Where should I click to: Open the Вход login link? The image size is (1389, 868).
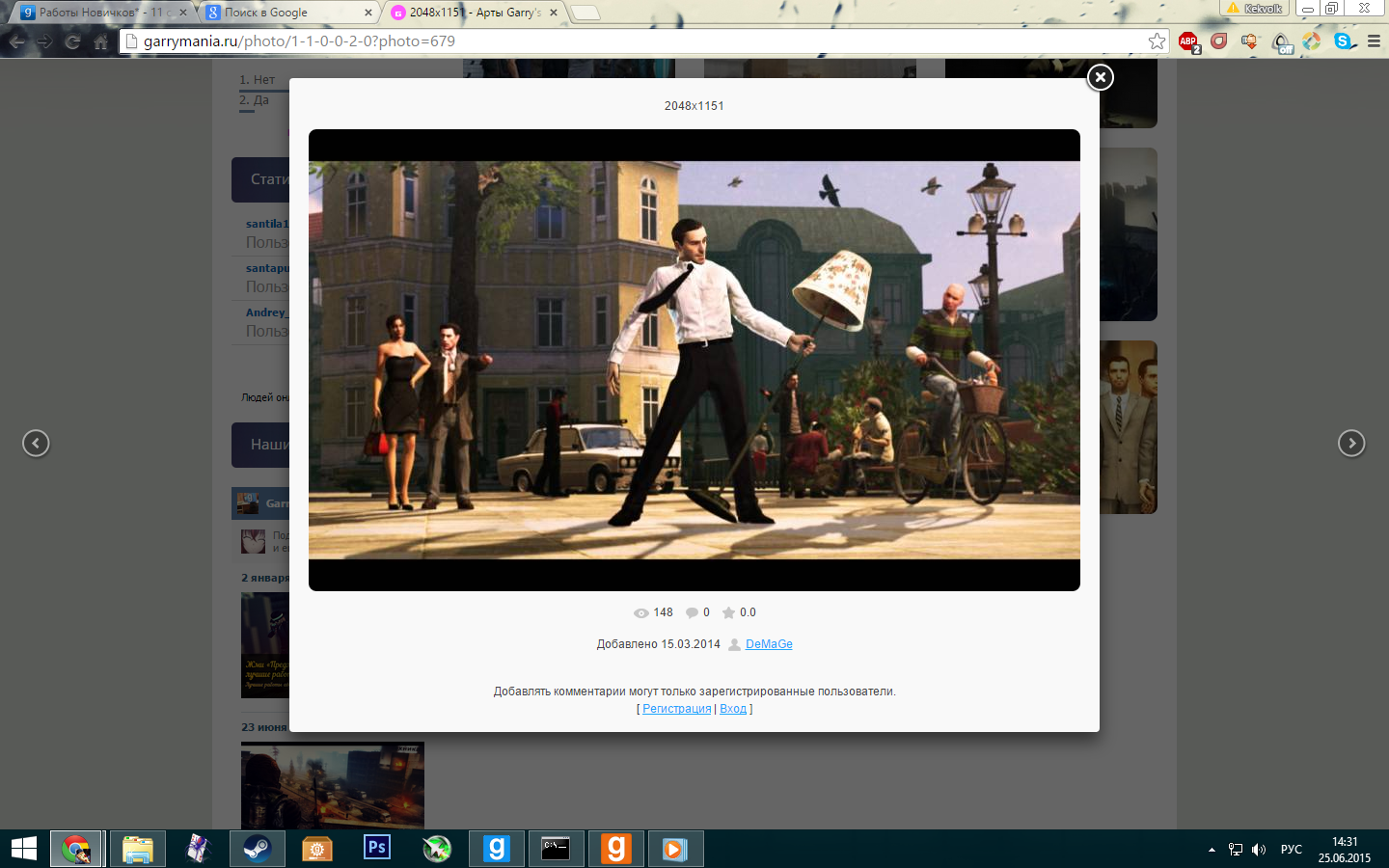(733, 709)
